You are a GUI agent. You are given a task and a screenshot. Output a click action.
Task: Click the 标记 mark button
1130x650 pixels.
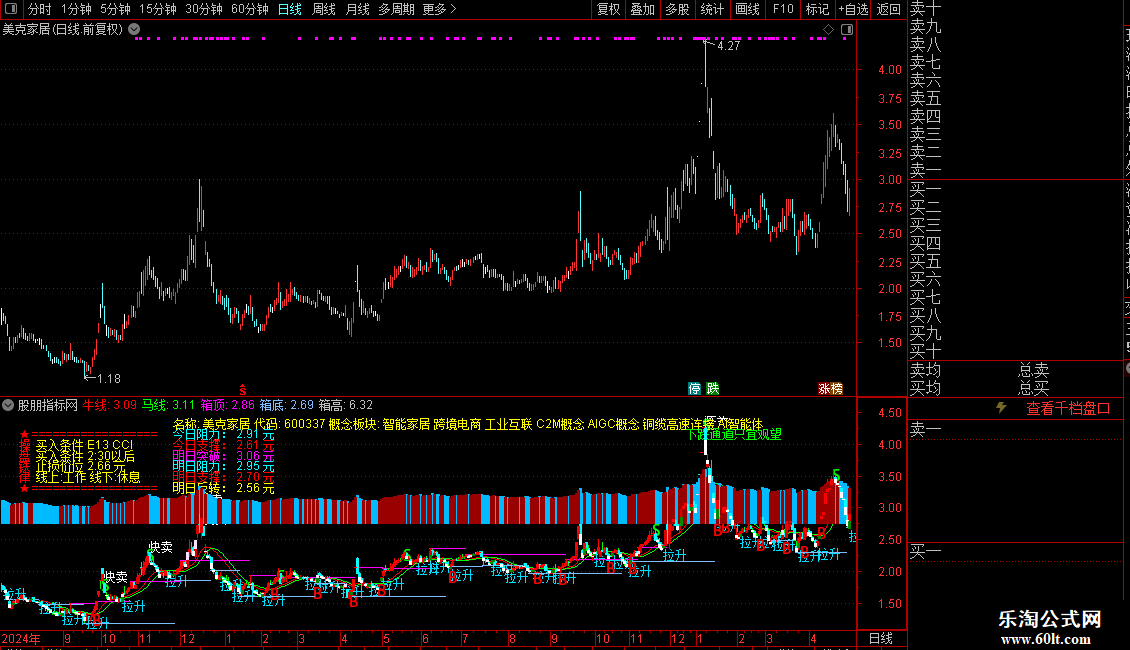coord(817,9)
